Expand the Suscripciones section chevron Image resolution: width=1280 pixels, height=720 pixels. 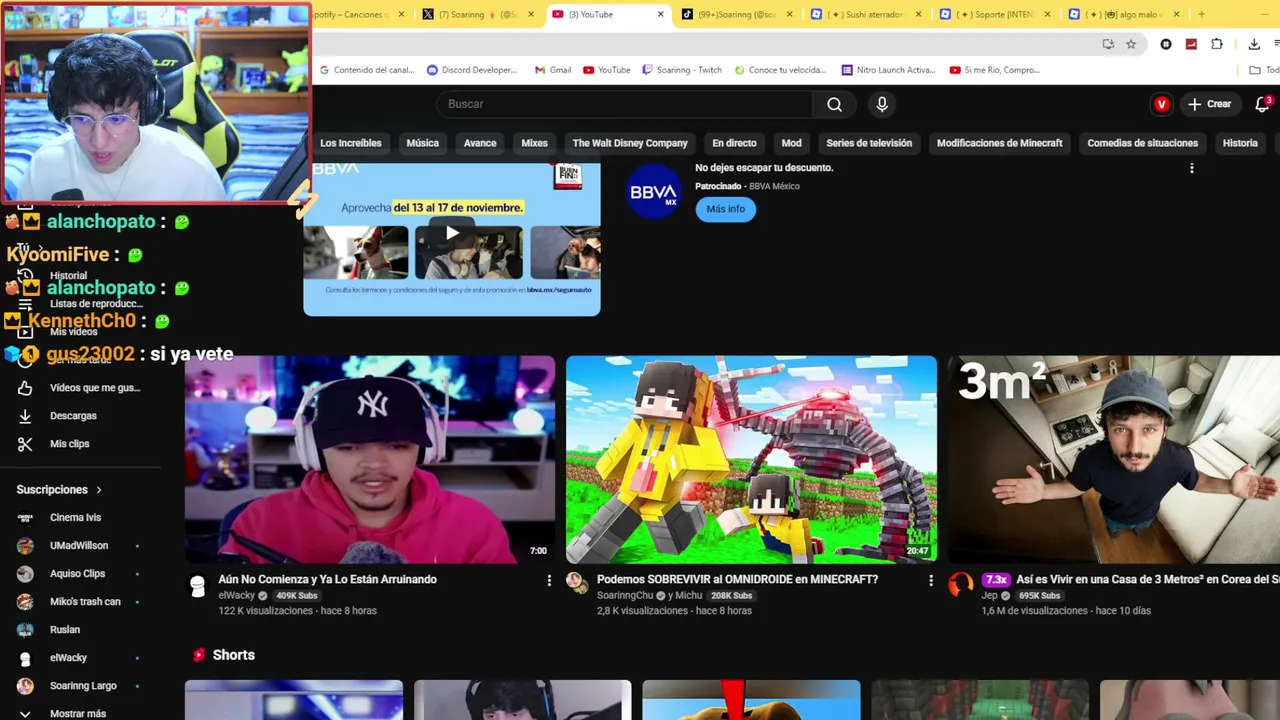[99, 490]
